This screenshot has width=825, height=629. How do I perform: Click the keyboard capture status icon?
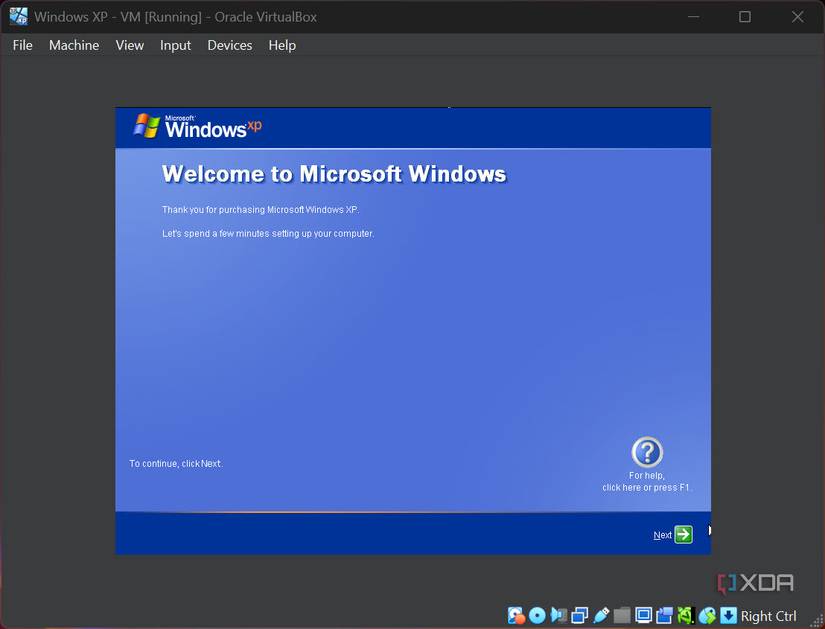click(x=726, y=615)
